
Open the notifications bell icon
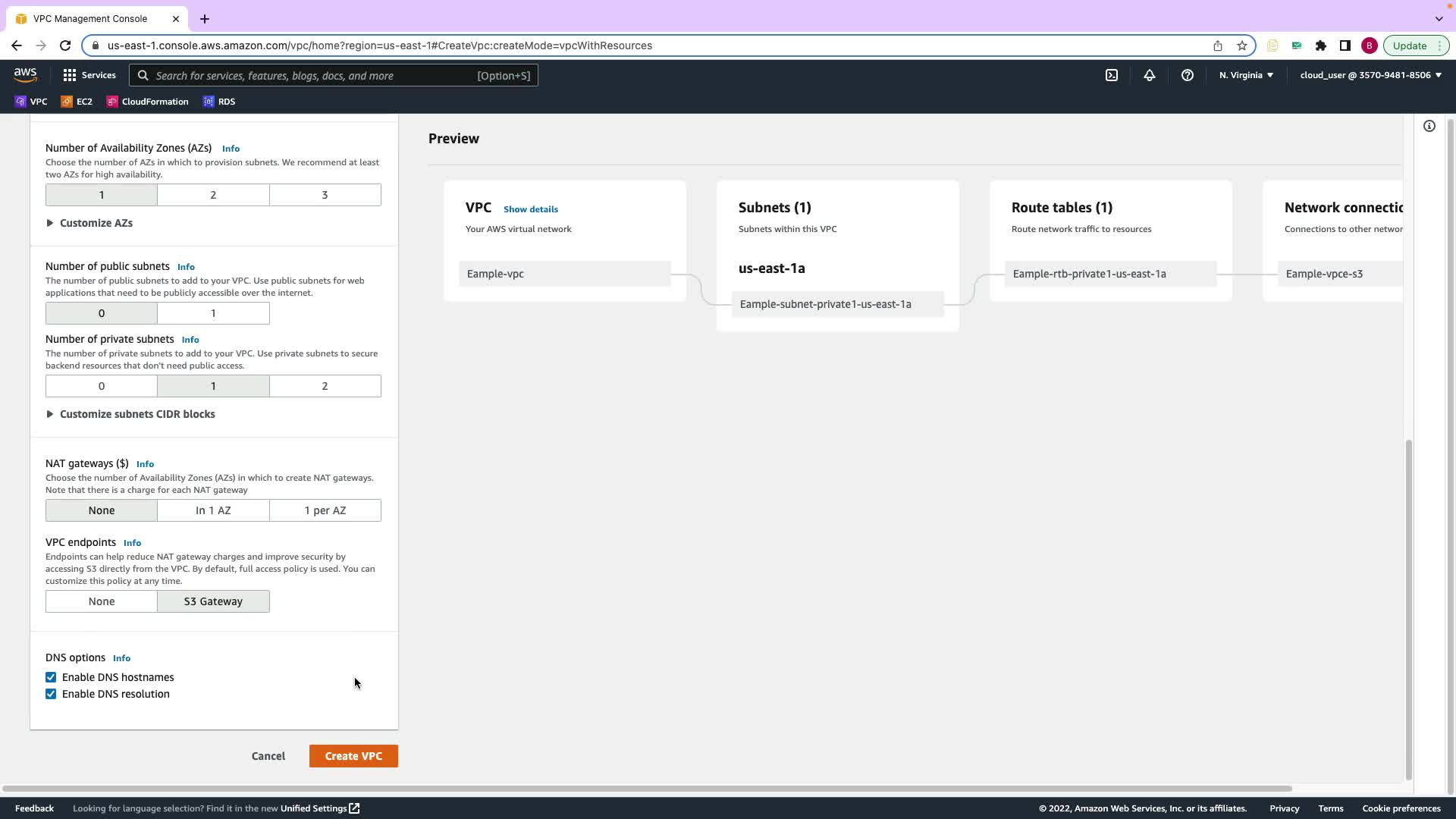[1150, 75]
